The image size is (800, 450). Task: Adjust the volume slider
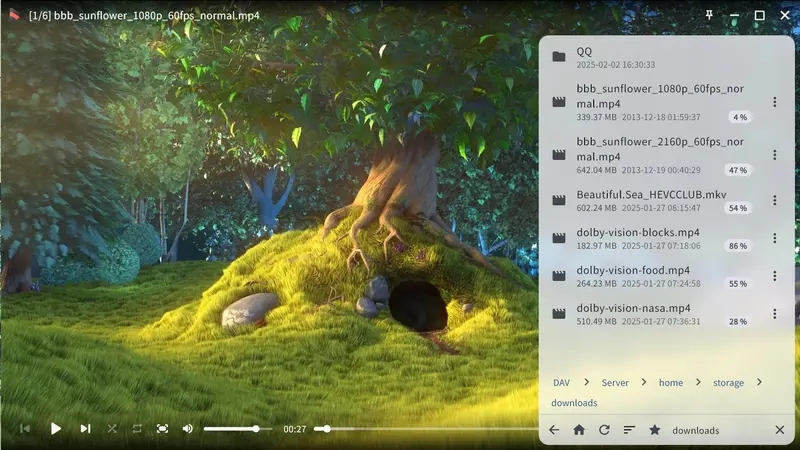click(237, 429)
